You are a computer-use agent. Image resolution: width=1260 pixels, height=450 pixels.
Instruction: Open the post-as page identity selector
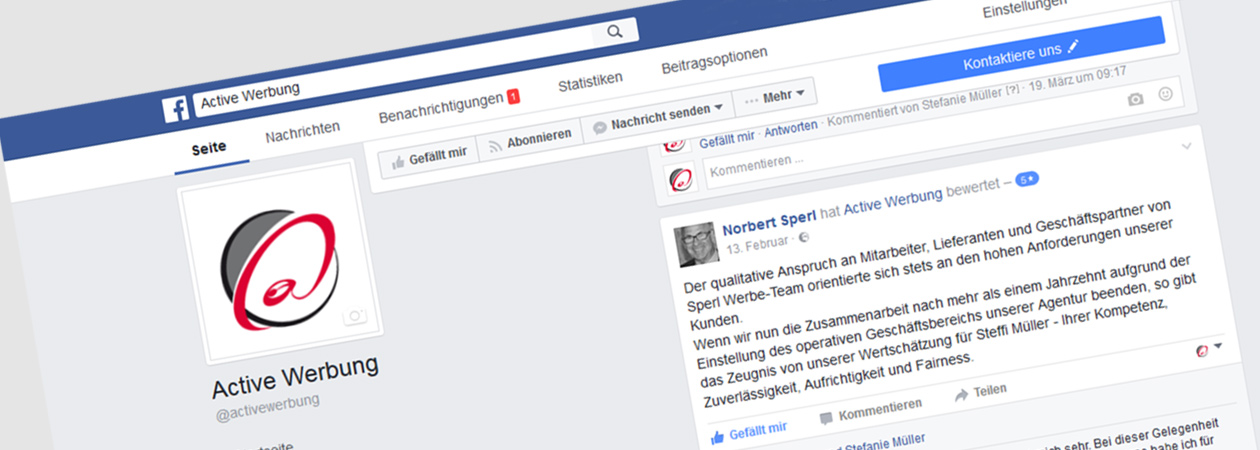(x=1210, y=349)
